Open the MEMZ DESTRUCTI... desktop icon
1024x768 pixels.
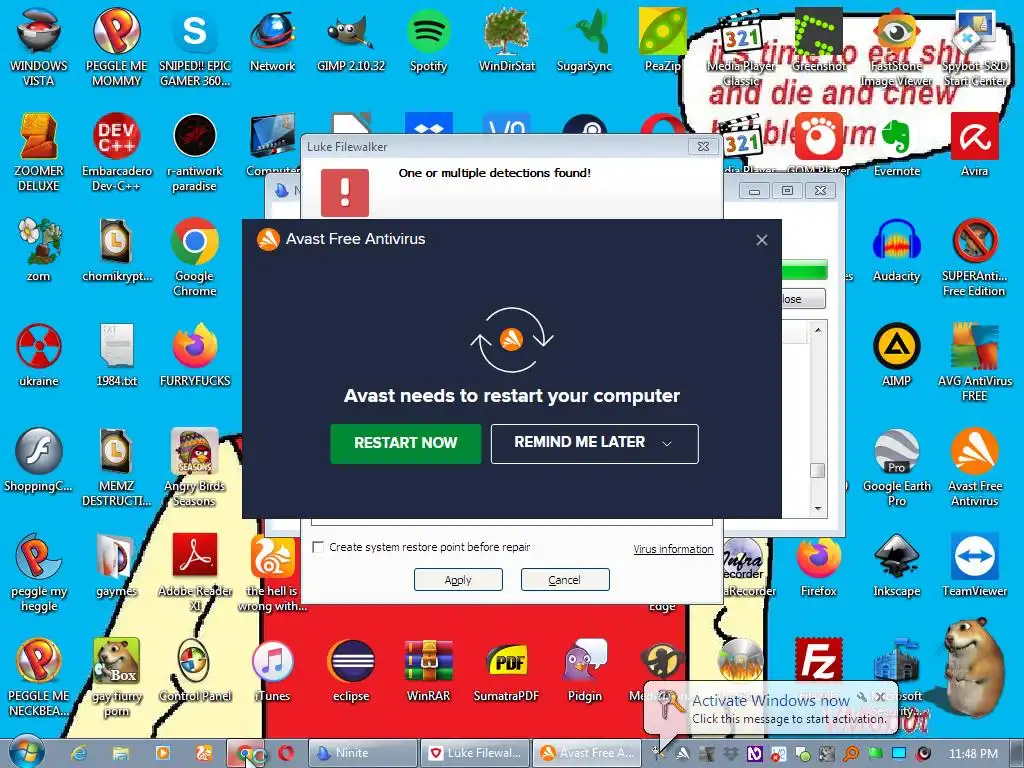click(x=116, y=467)
